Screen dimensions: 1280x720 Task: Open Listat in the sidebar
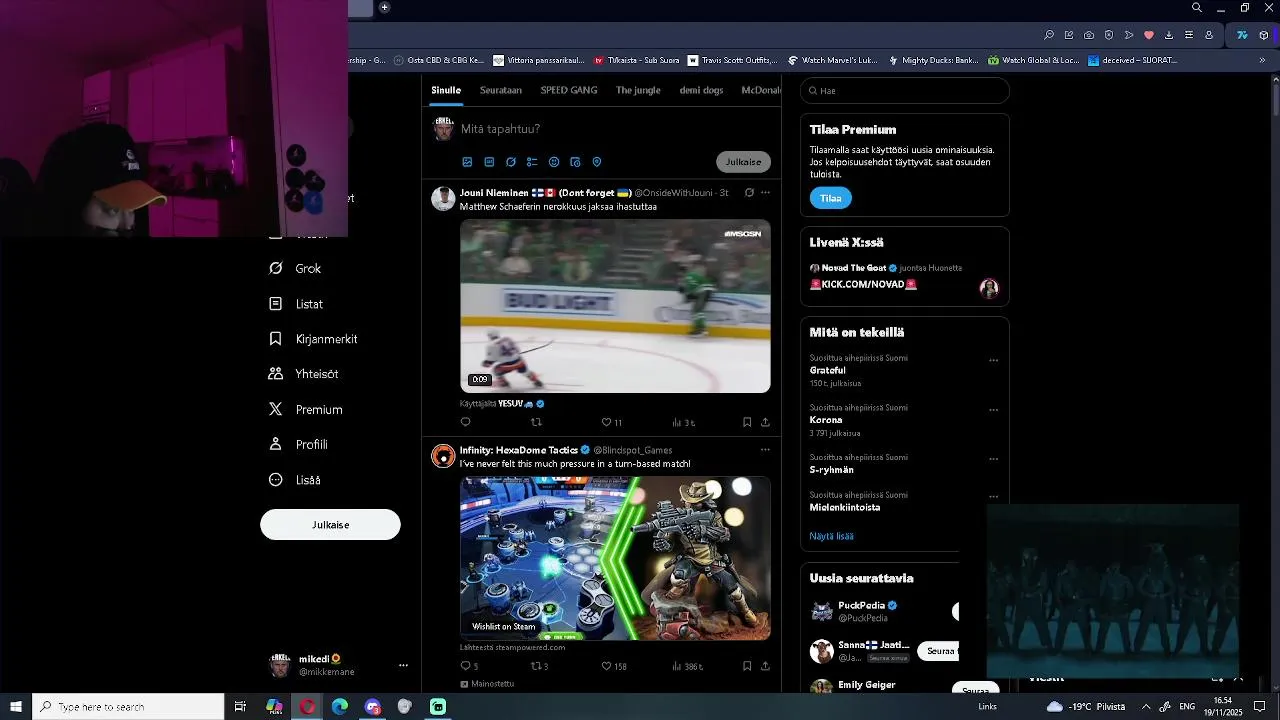[296, 304]
